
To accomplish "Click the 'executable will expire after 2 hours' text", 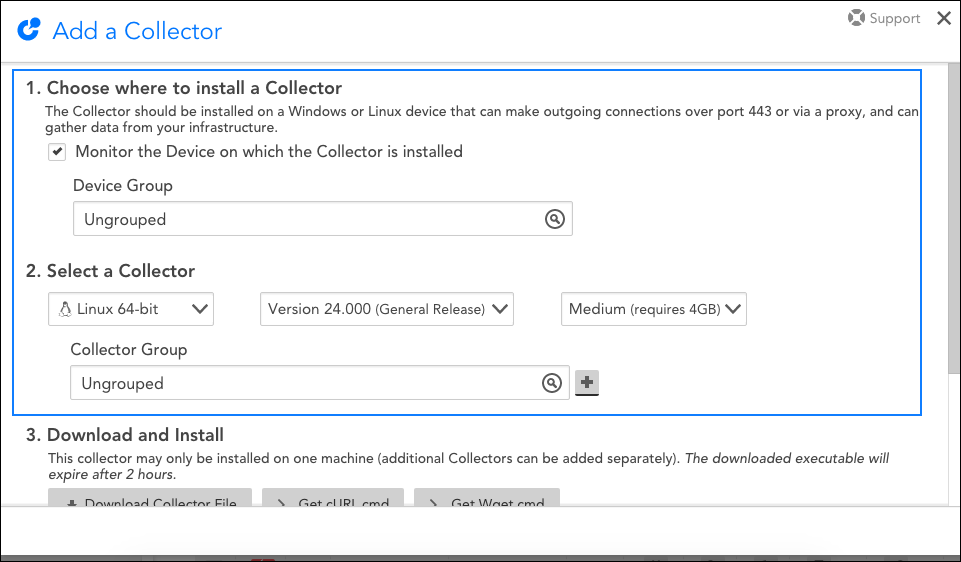I will point(469,466).
